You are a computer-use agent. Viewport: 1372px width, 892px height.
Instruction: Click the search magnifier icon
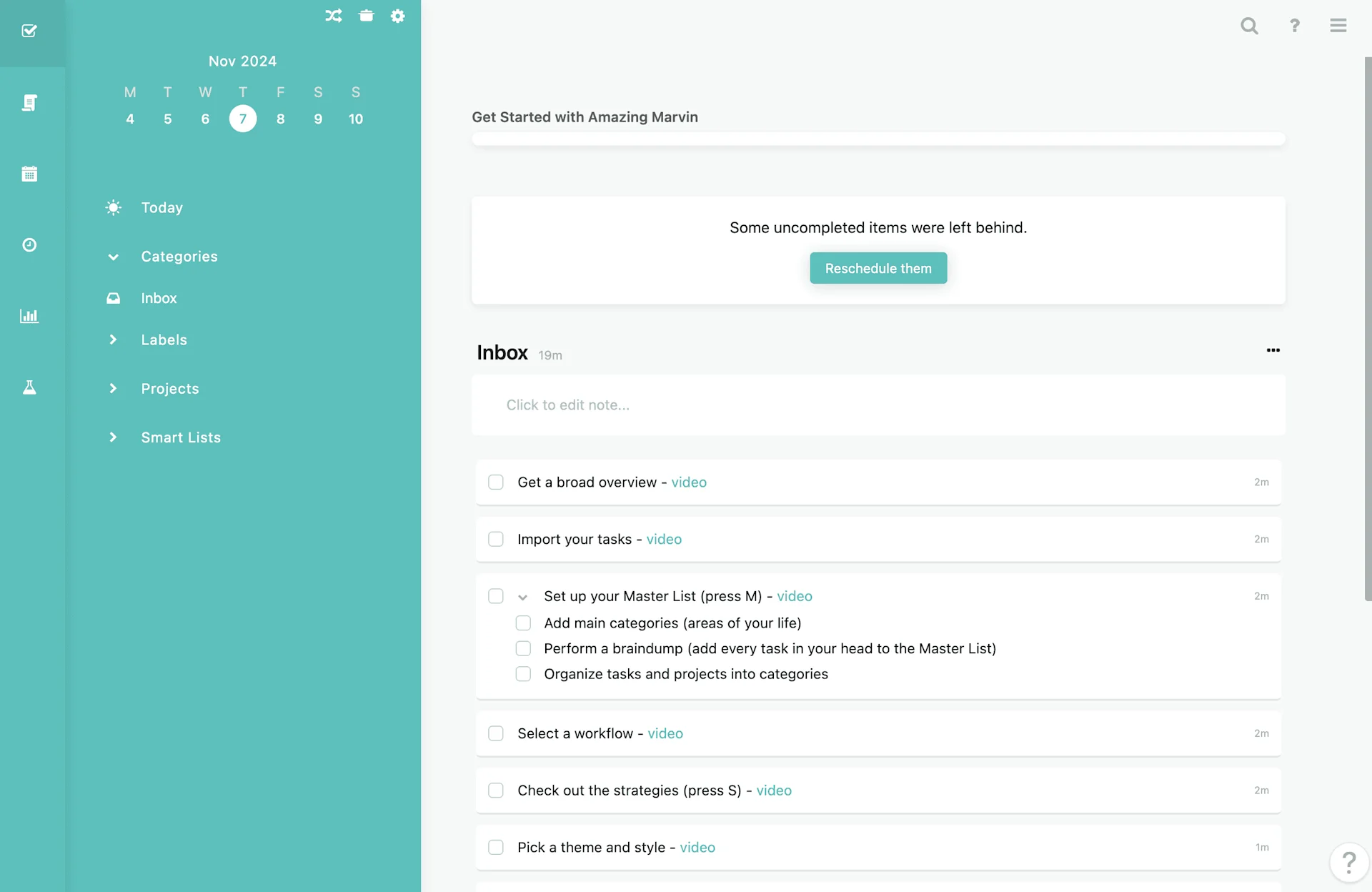tap(1249, 26)
